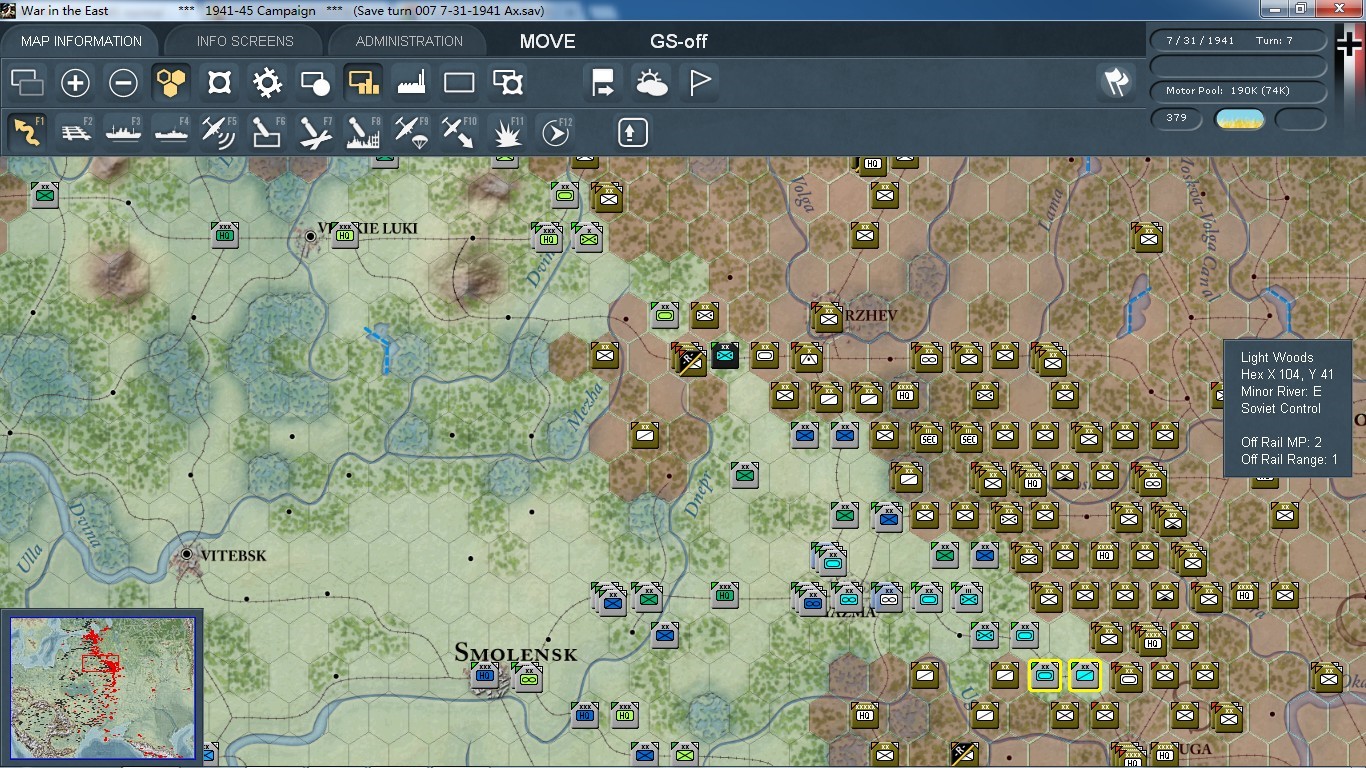Click the pennant flag outline icon

coord(700,83)
